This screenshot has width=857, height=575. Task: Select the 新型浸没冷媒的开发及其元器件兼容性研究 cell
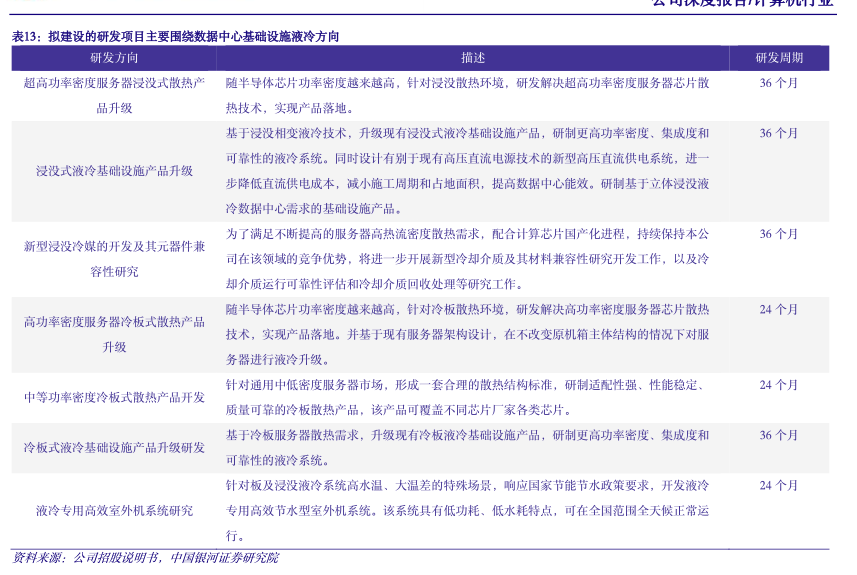(x=114, y=258)
